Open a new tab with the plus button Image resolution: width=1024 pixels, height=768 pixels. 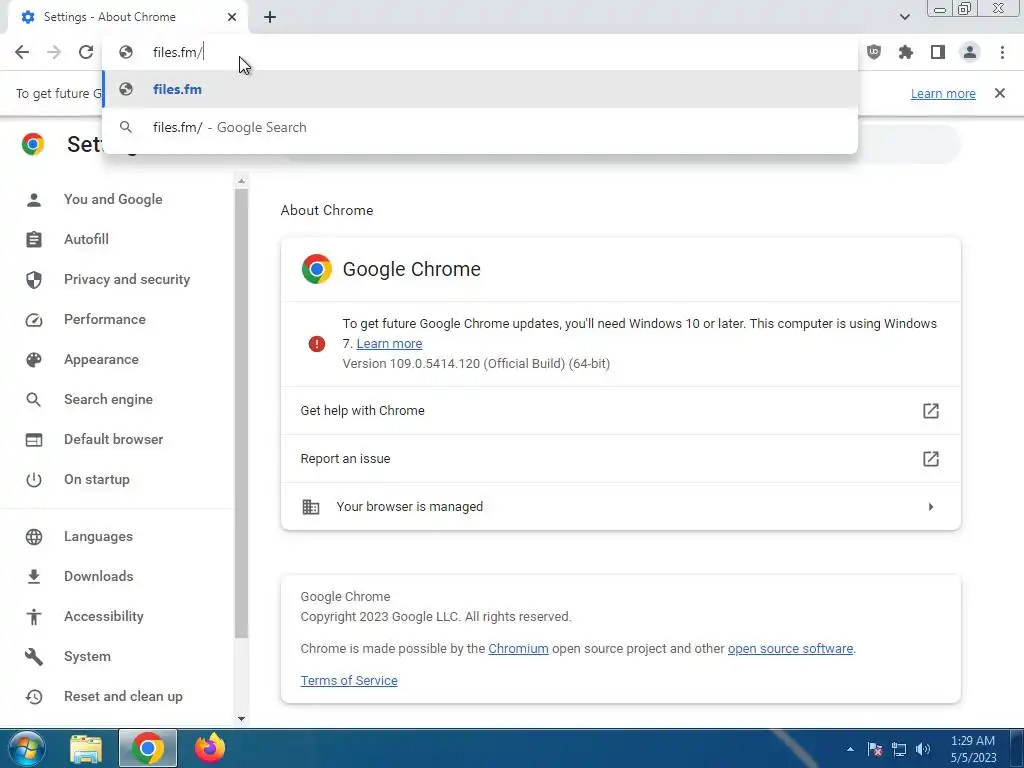[x=270, y=17]
